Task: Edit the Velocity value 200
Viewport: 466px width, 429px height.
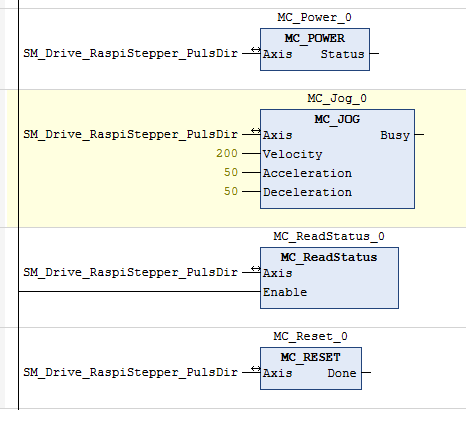Action: [x=227, y=153]
